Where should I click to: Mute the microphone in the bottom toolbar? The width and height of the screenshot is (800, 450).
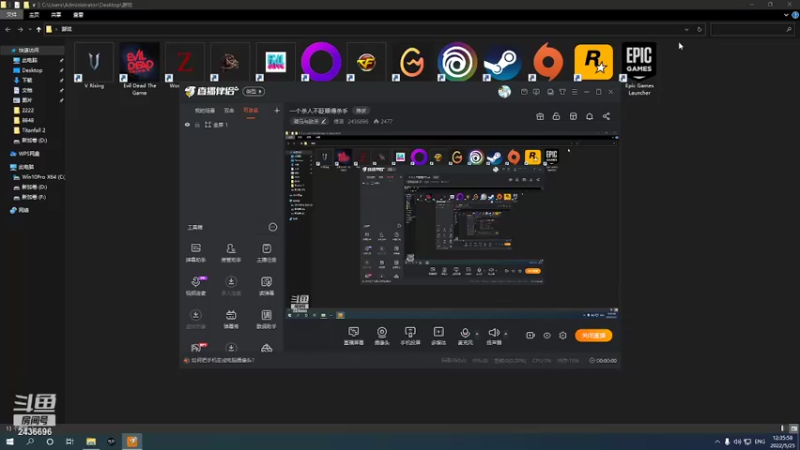pyautogui.click(x=465, y=336)
